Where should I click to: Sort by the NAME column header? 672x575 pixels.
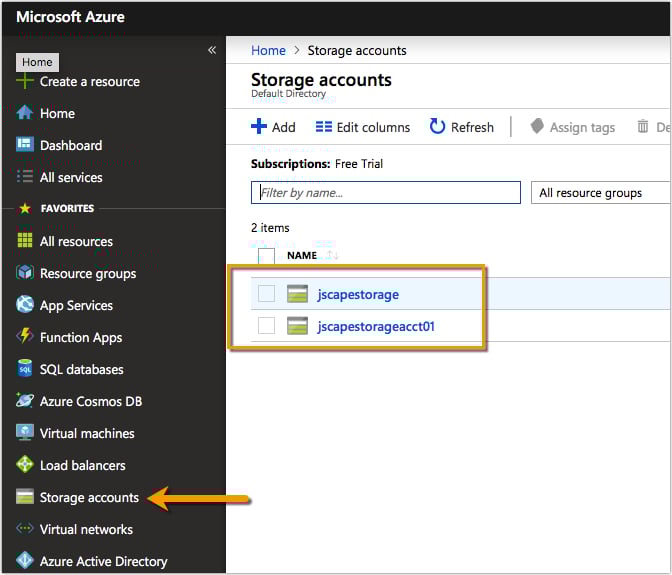coord(302,256)
